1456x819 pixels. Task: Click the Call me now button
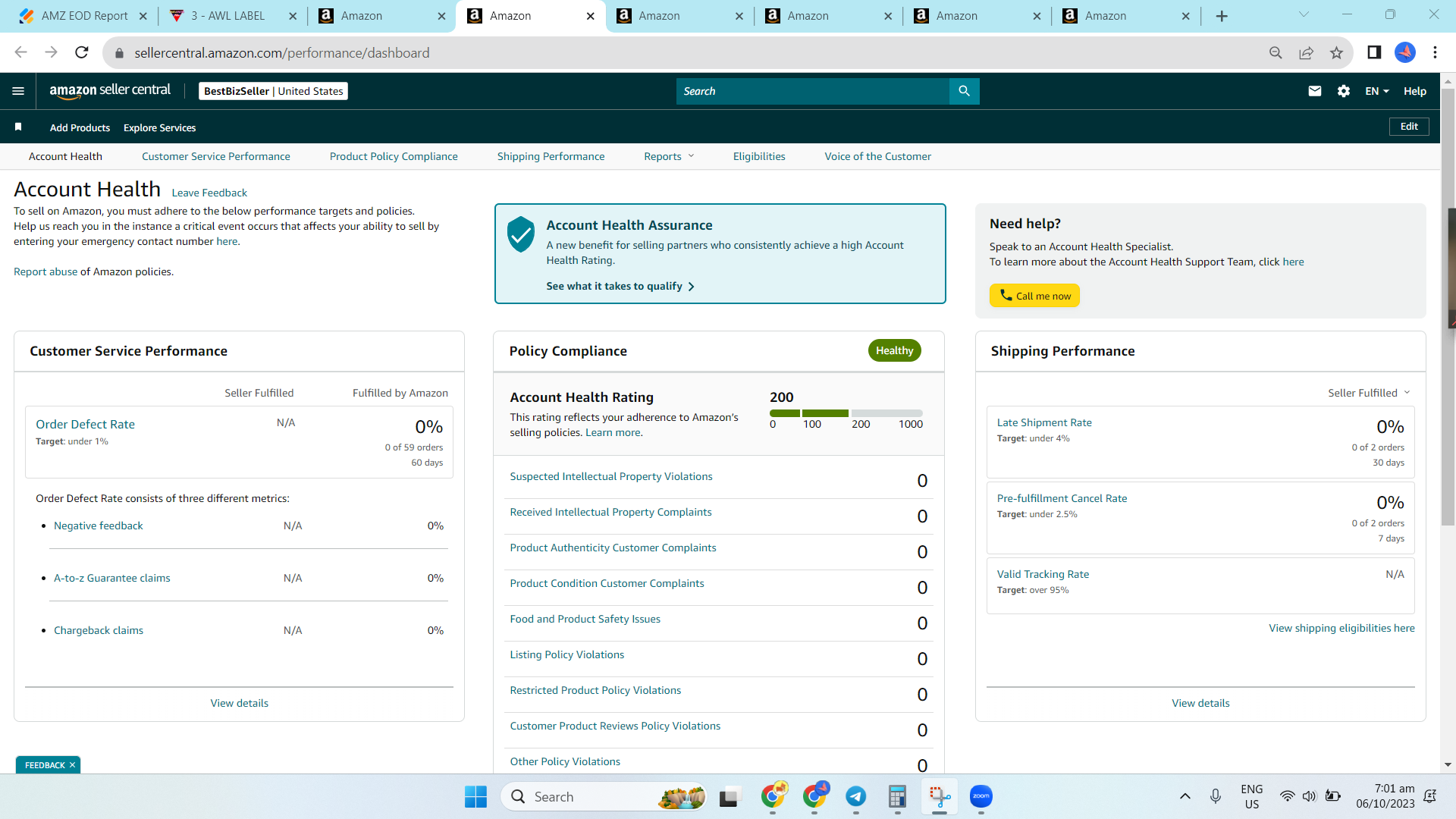1034,296
